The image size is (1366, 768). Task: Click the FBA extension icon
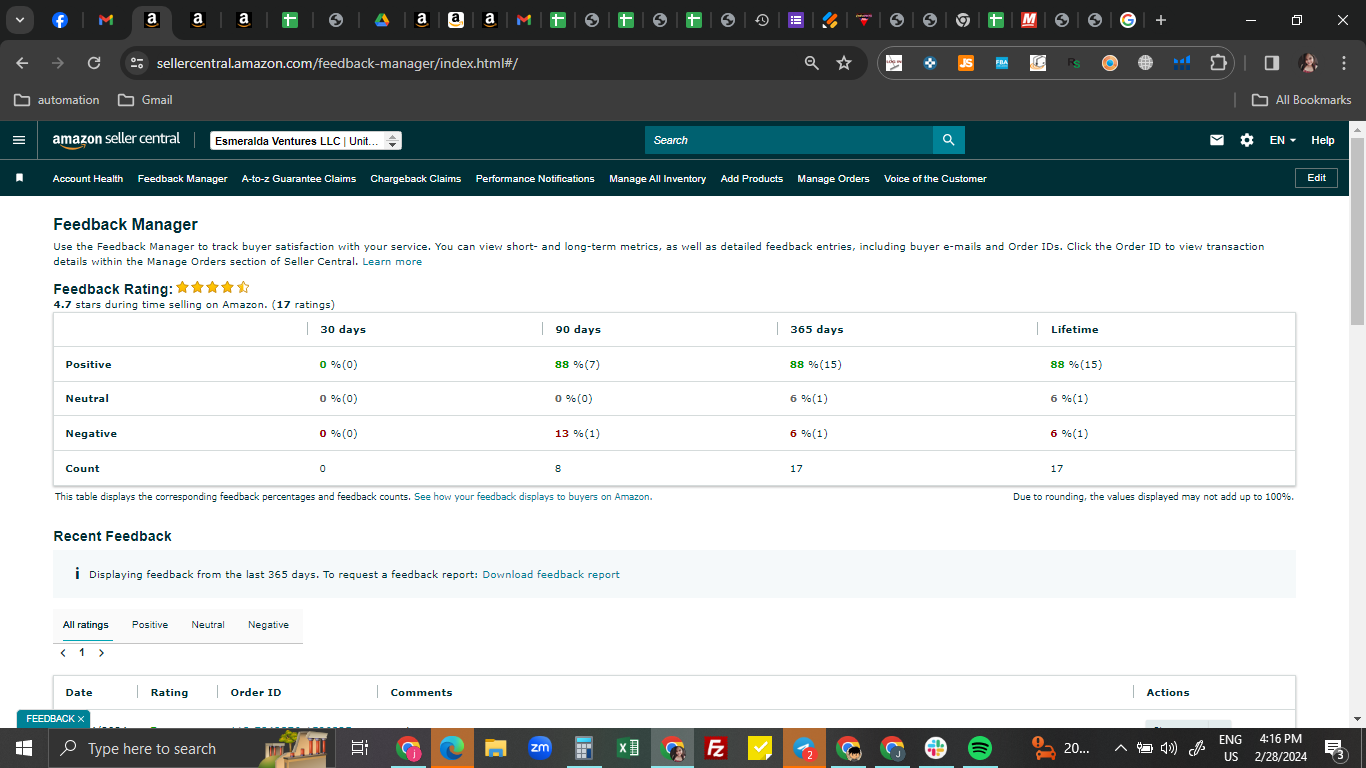point(1002,63)
